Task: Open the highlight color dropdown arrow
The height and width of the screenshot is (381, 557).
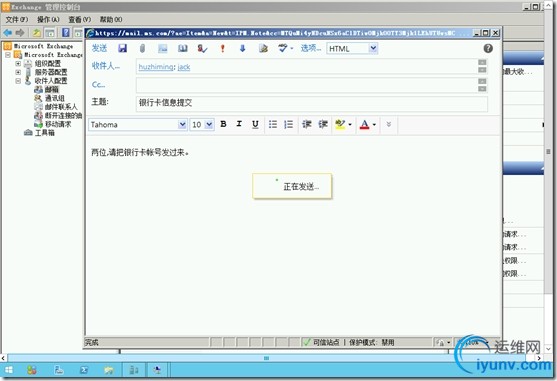Action: (350, 125)
